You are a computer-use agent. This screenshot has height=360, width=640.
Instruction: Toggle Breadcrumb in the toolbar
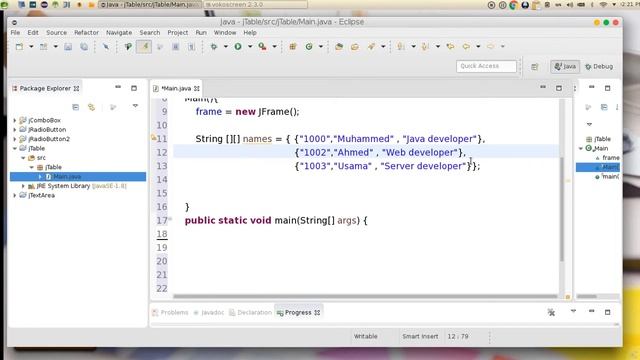pos(128,47)
